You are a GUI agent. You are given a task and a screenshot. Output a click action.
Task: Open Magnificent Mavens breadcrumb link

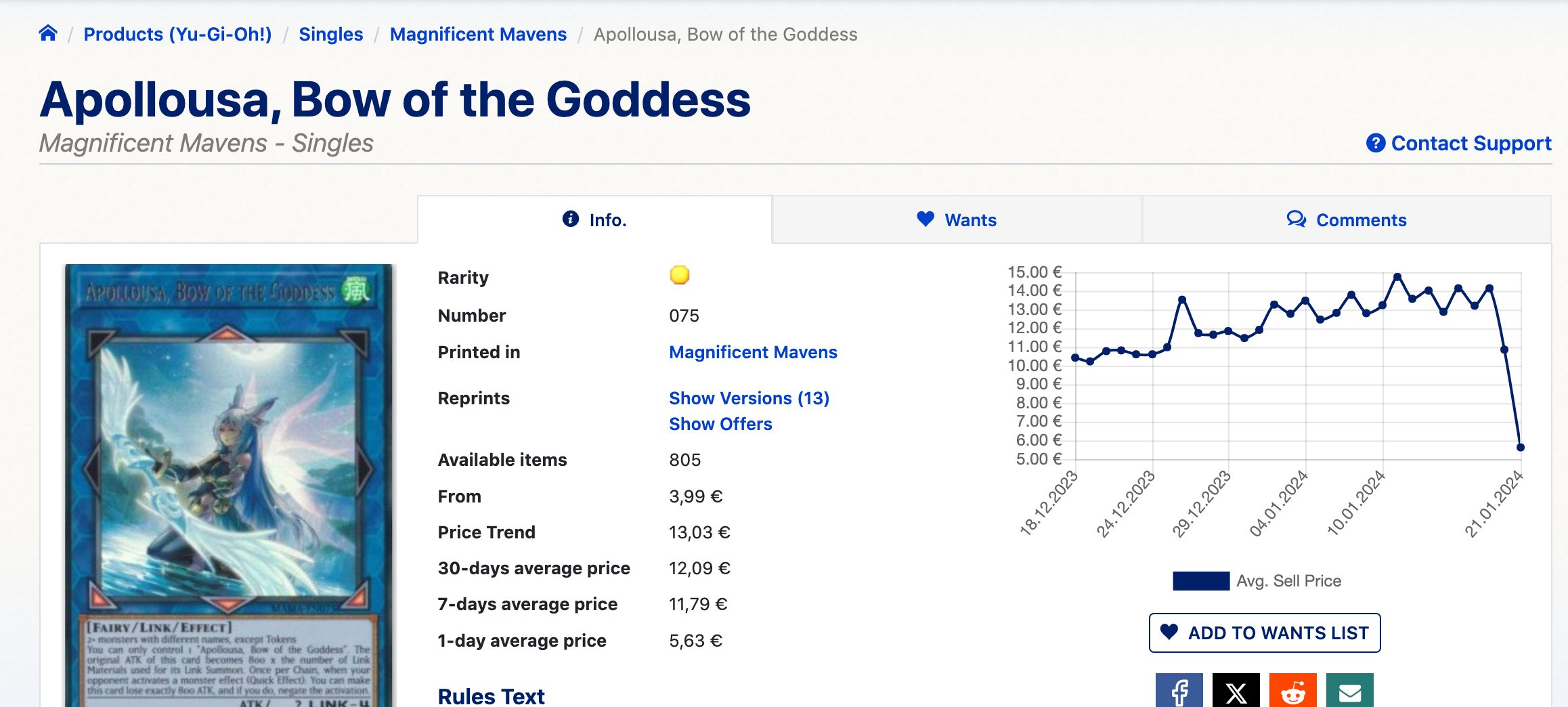click(x=478, y=34)
